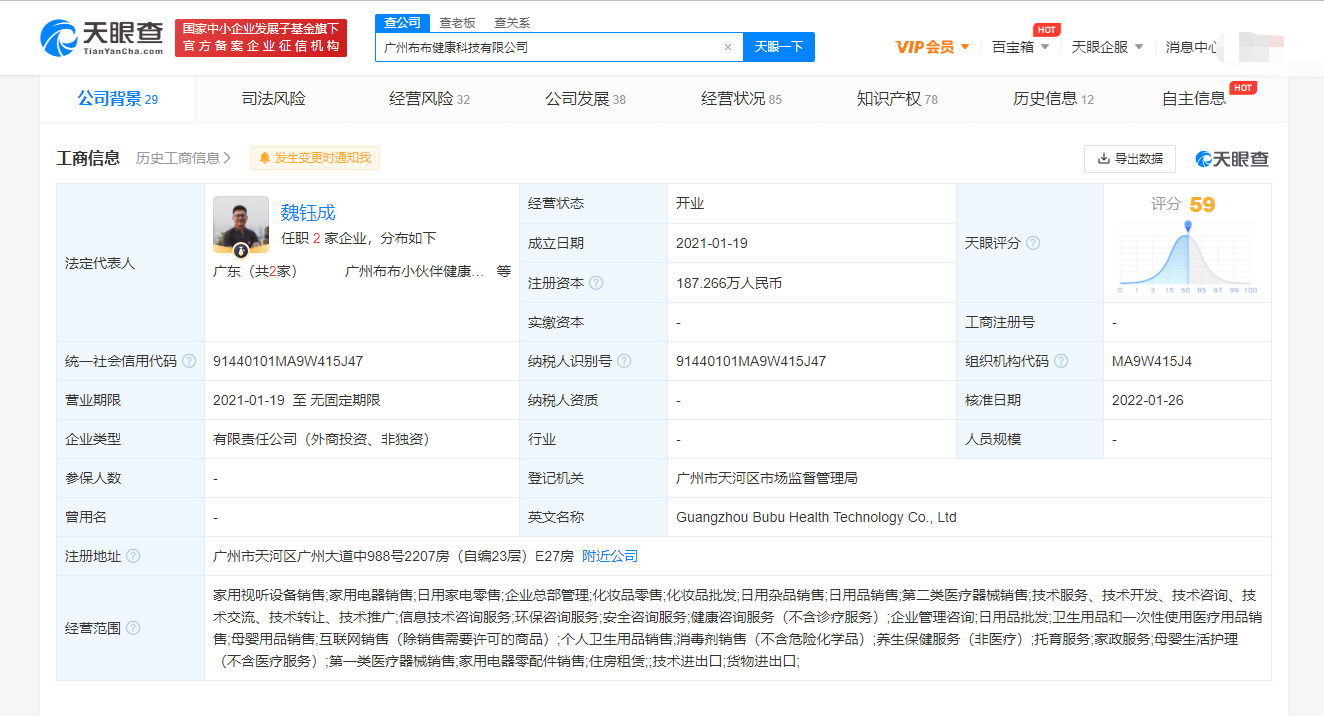Viewport: 1324px width, 716px height.
Task: Select the 公司背景 tab
Action: click(x=118, y=99)
